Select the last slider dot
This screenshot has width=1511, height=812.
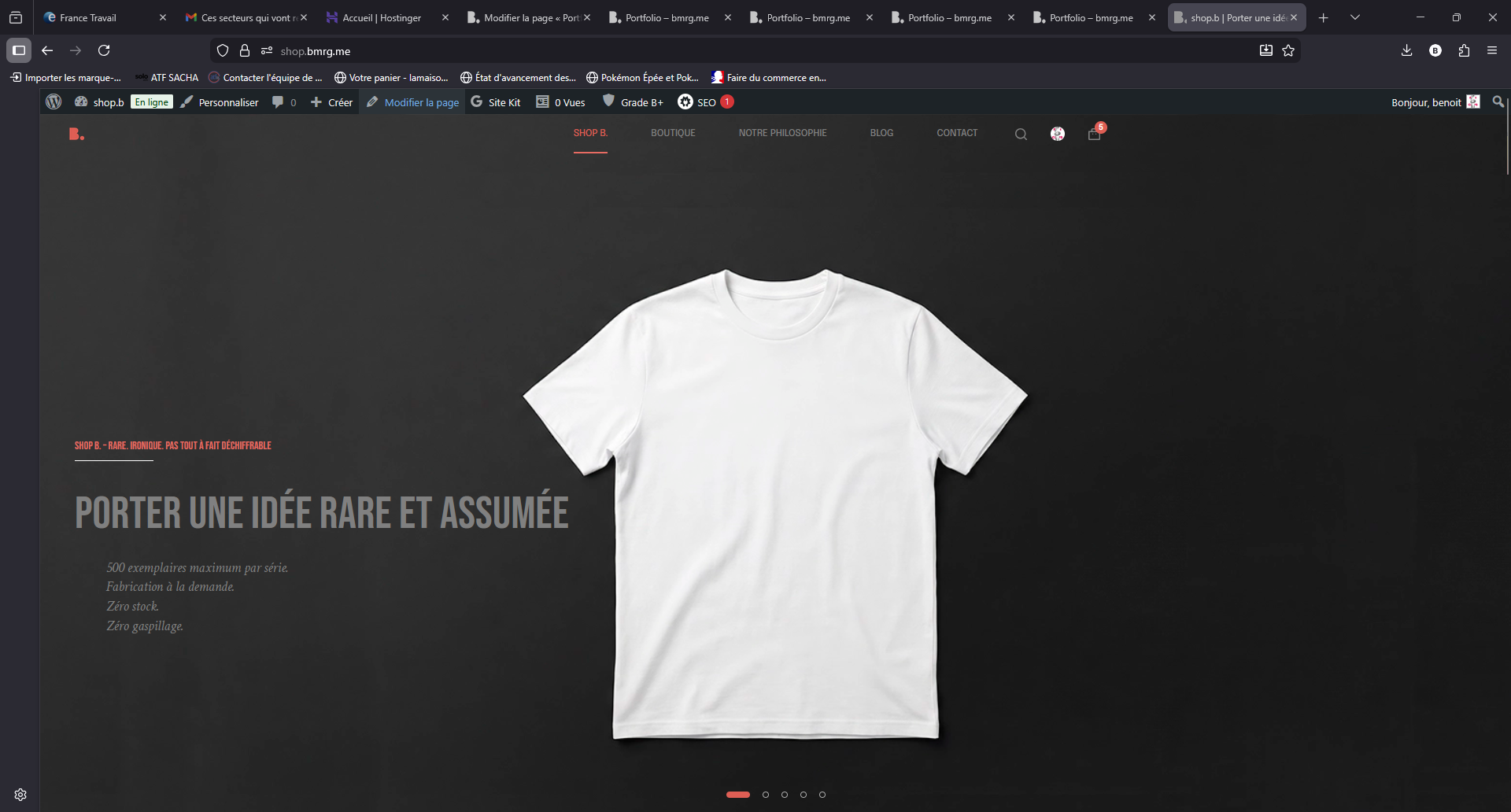point(822,795)
